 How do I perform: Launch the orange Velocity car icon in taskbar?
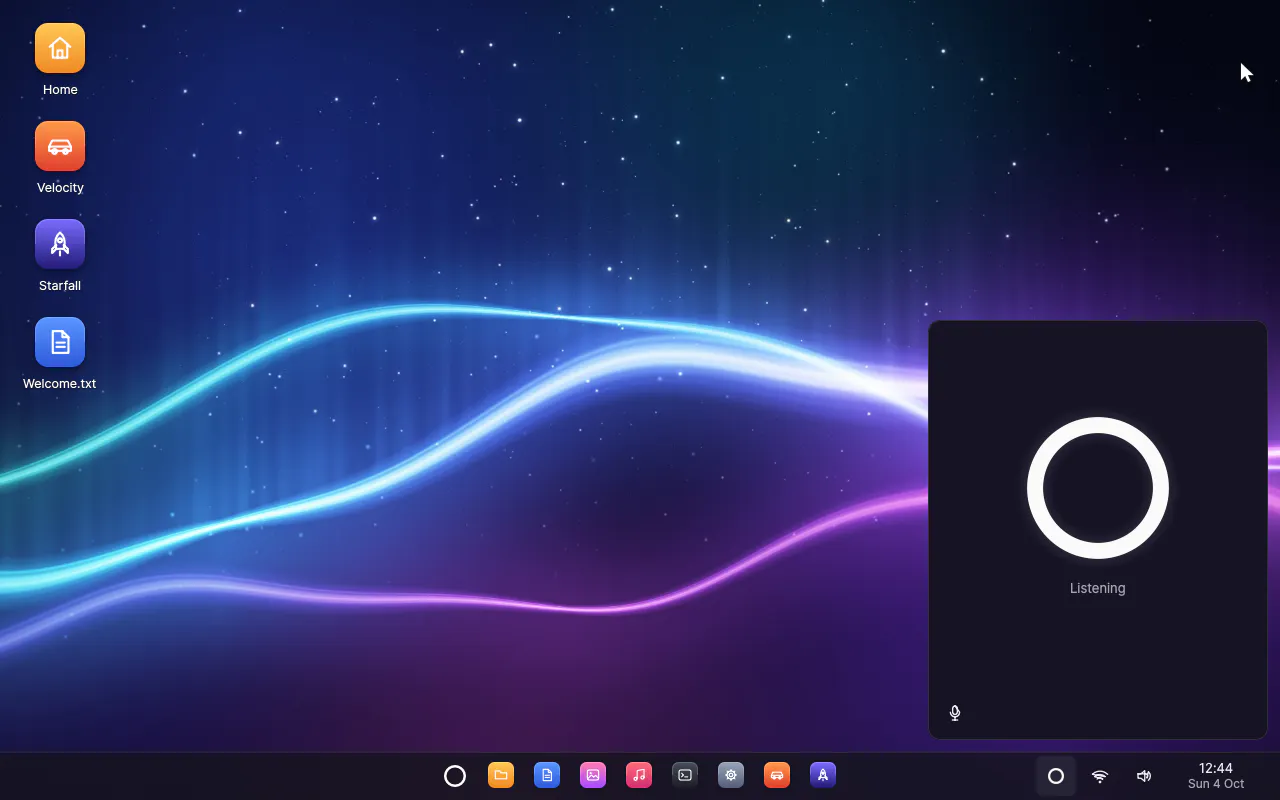click(x=777, y=775)
